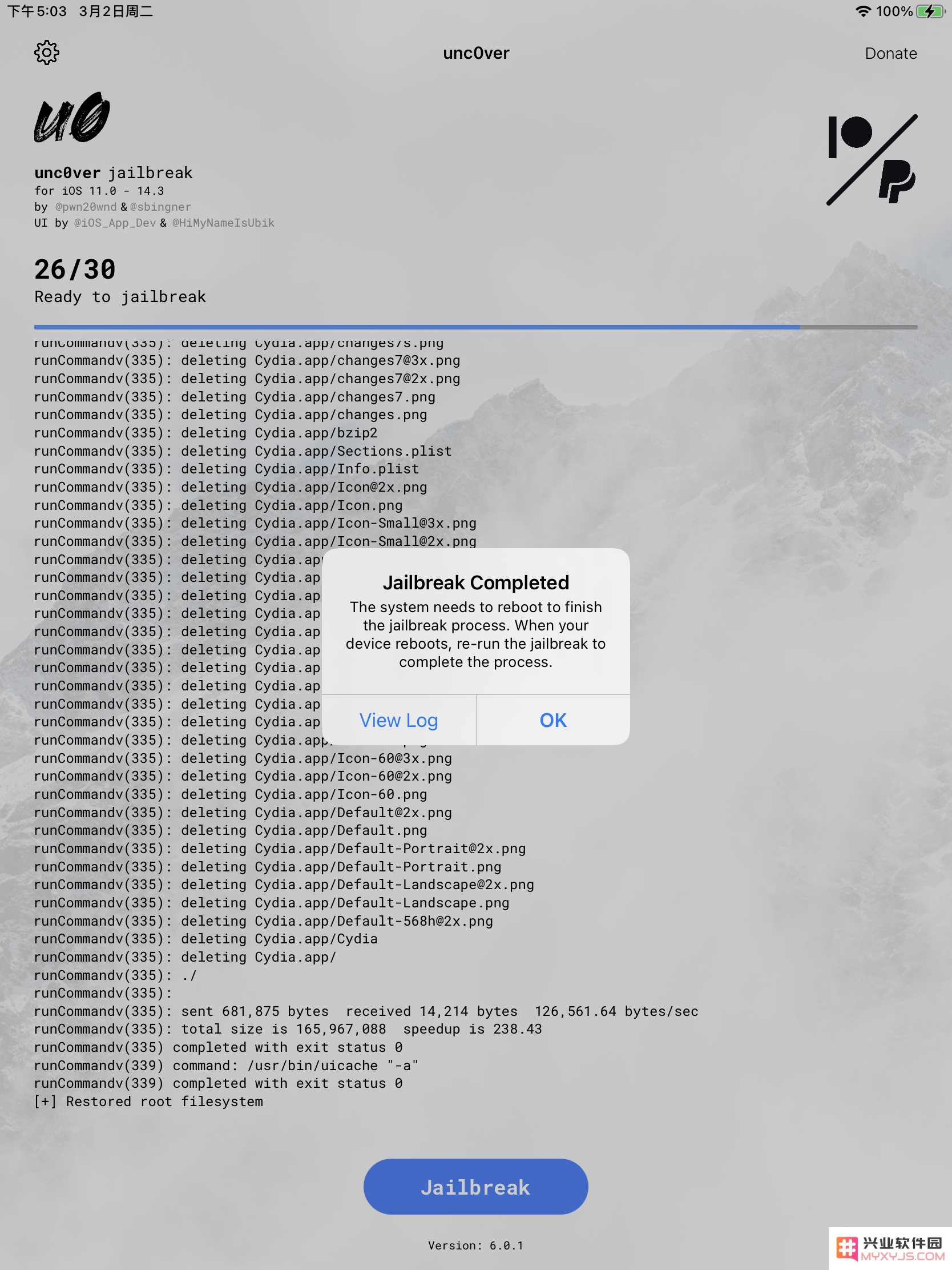Tap the log line 'sent 681,875 bytes'
This screenshot has height=1270, width=952.
pyautogui.click(x=366, y=1011)
